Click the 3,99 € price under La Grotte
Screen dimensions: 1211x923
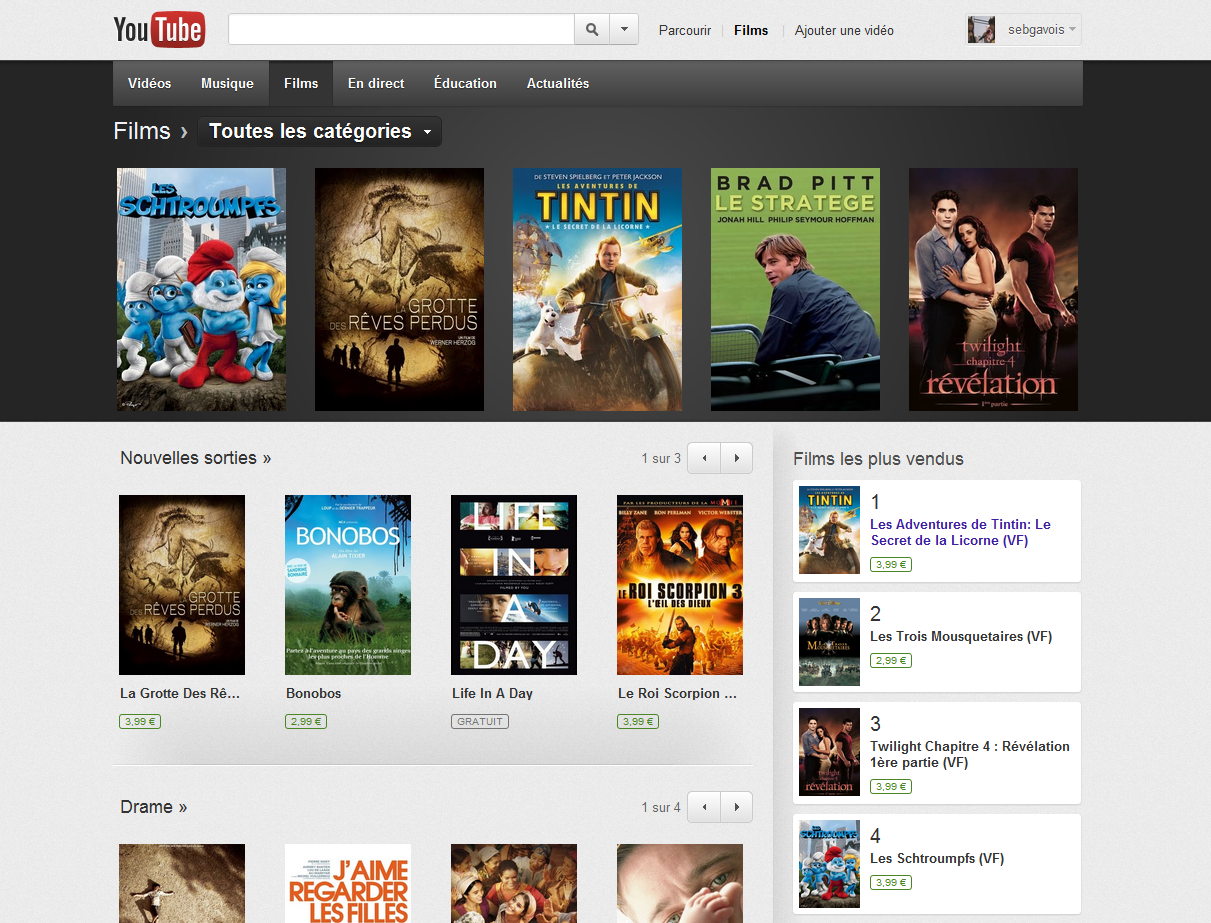click(x=140, y=721)
